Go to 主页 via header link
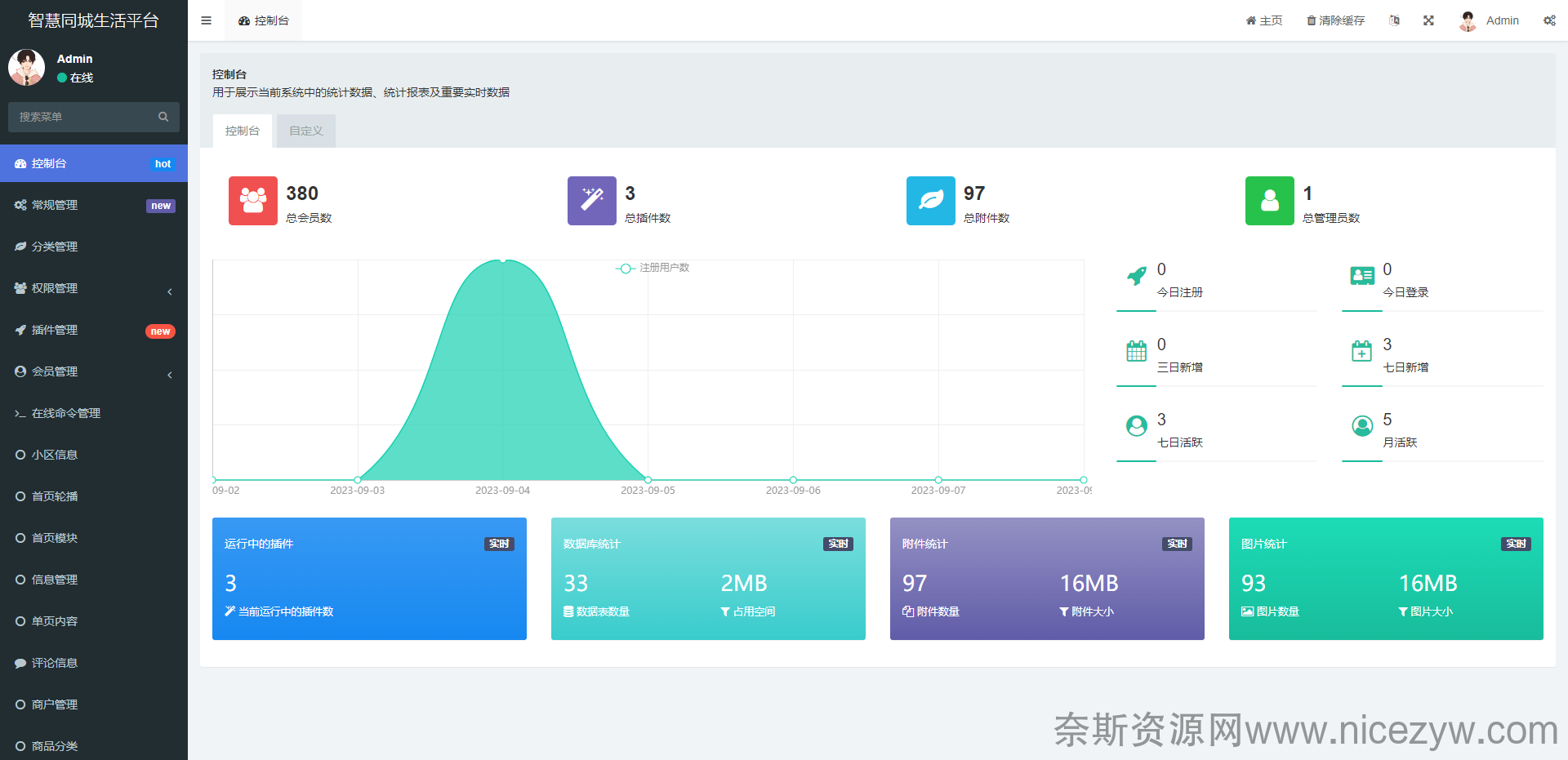Image resolution: width=1568 pixels, height=760 pixels. point(1263,20)
